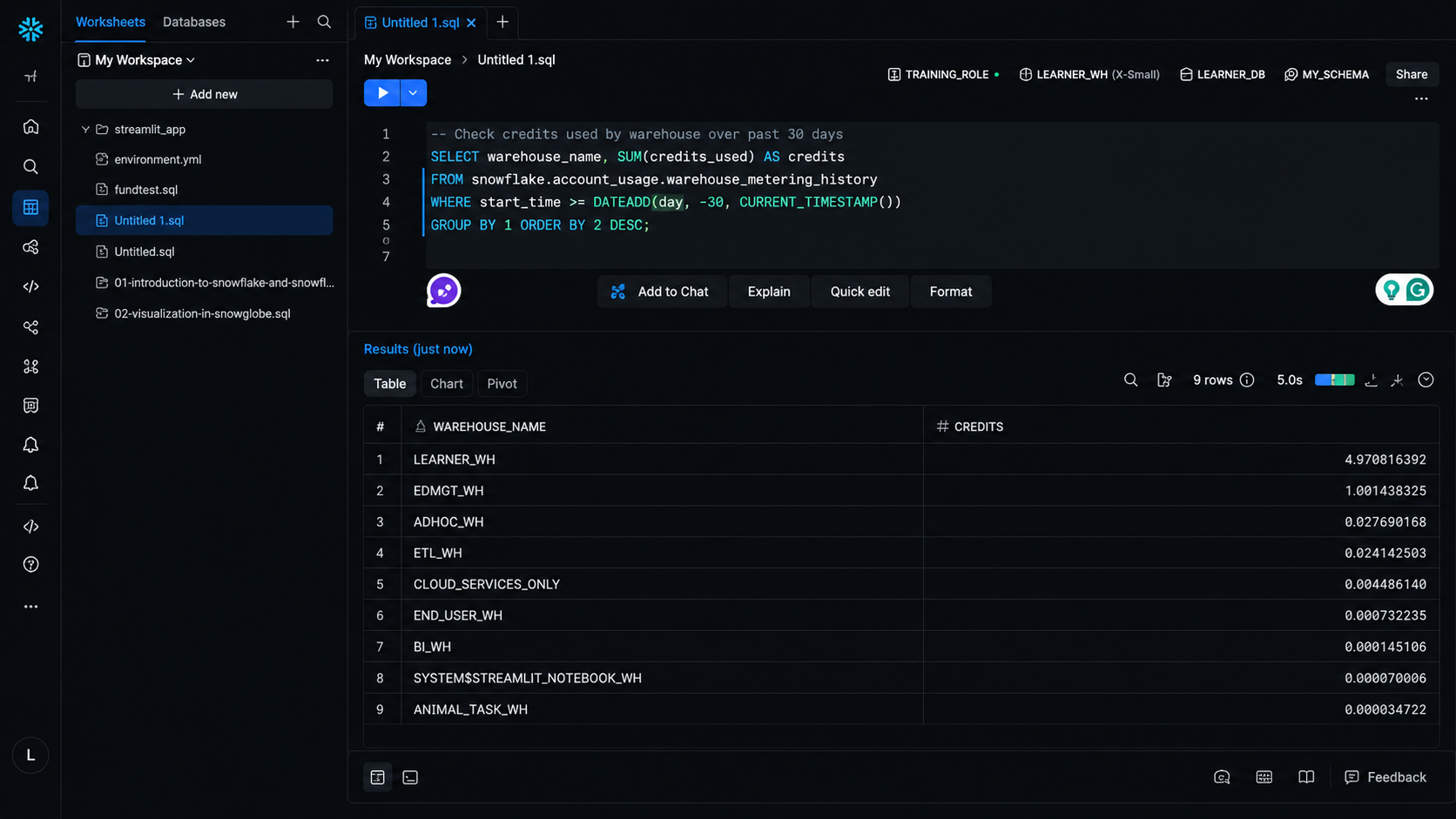Screen dimensions: 1456x819
Task: Open the editor ellipsis menu below Share
Action: (1421, 99)
